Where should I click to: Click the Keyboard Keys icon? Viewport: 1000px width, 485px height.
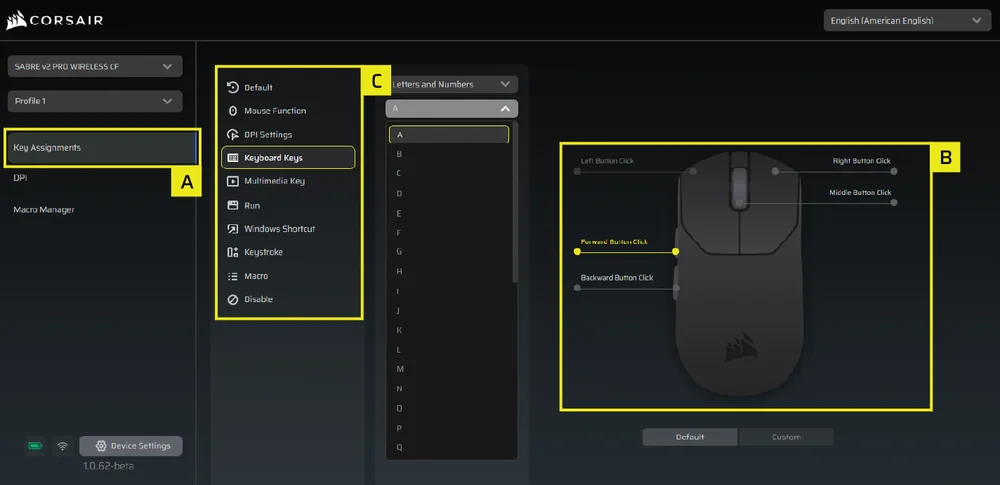click(233, 158)
